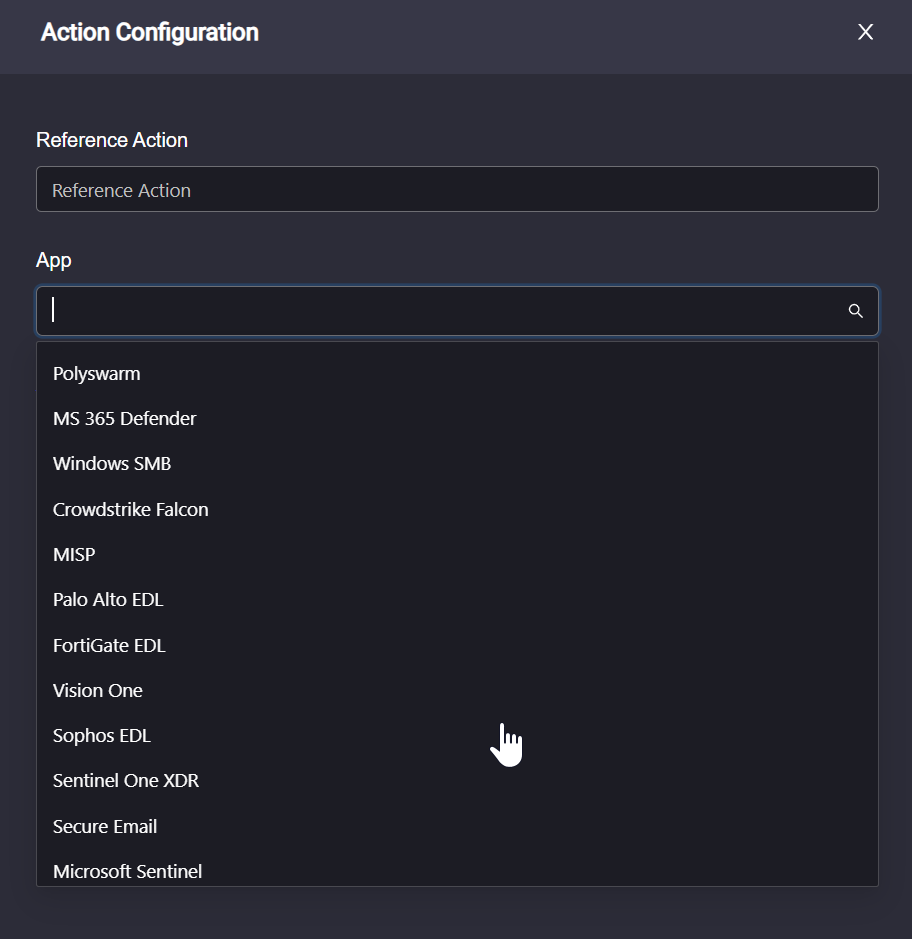The height and width of the screenshot is (939, 912).
Task: Choose Vision One app
Action: [x=457, y=690]
